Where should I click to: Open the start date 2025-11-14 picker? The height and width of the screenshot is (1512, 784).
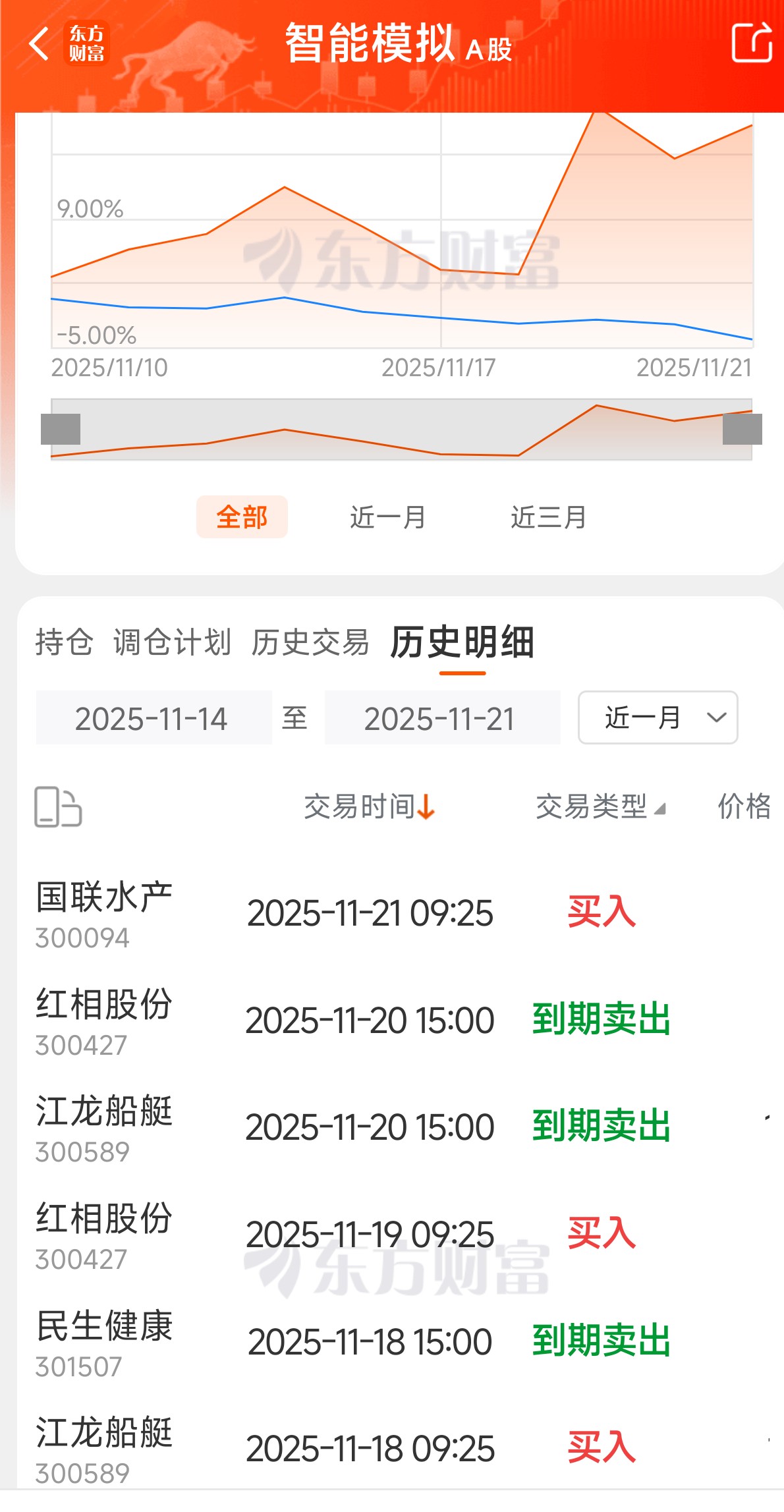(154, 717)
